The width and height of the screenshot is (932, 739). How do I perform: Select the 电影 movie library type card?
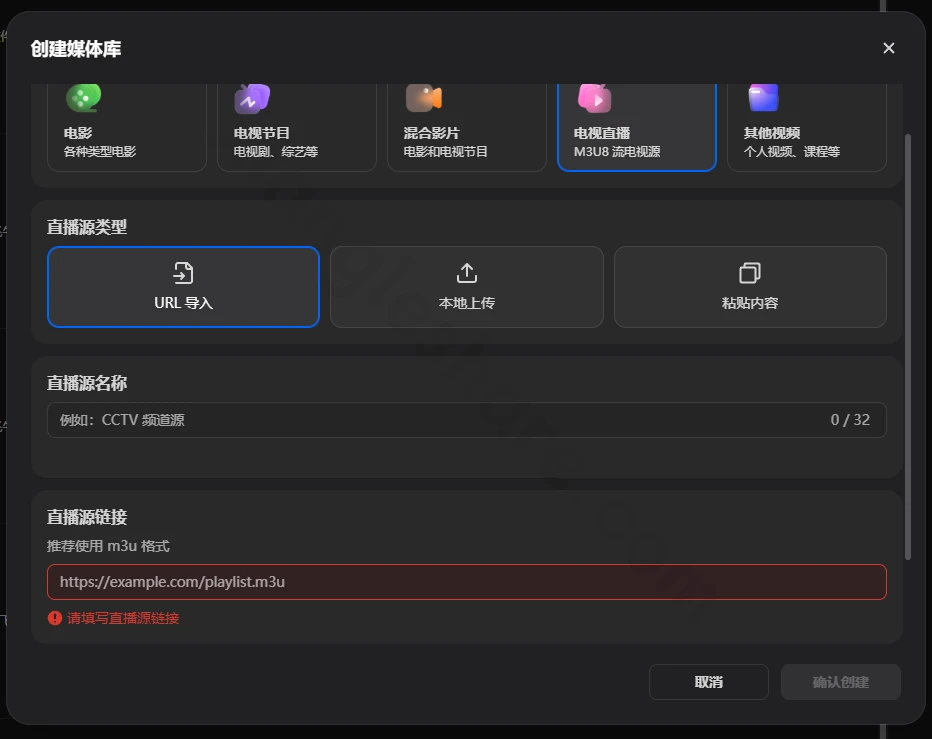tap(127, 127)
